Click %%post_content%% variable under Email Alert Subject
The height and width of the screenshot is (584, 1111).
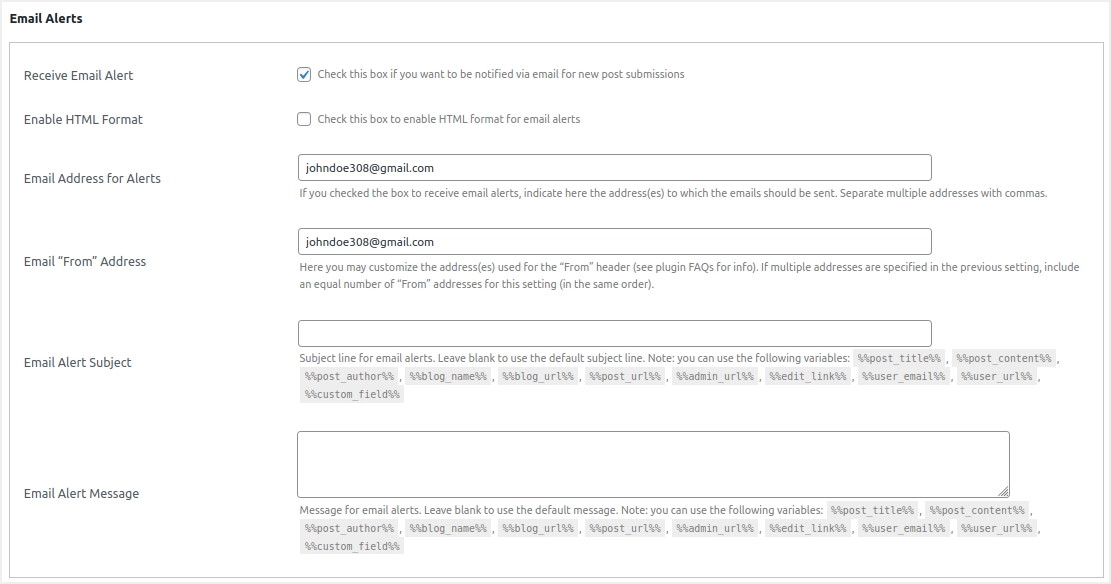click(x=1003, y=358)
